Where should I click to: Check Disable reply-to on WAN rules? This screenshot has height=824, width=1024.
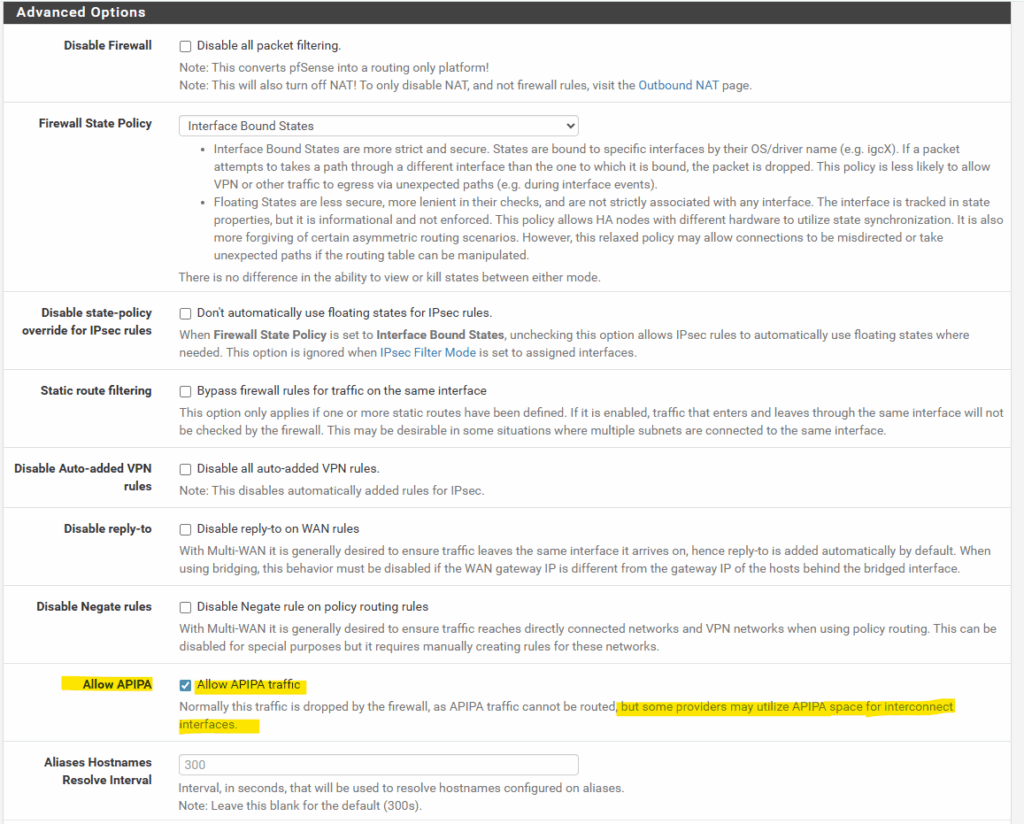[x=185, y=529]
